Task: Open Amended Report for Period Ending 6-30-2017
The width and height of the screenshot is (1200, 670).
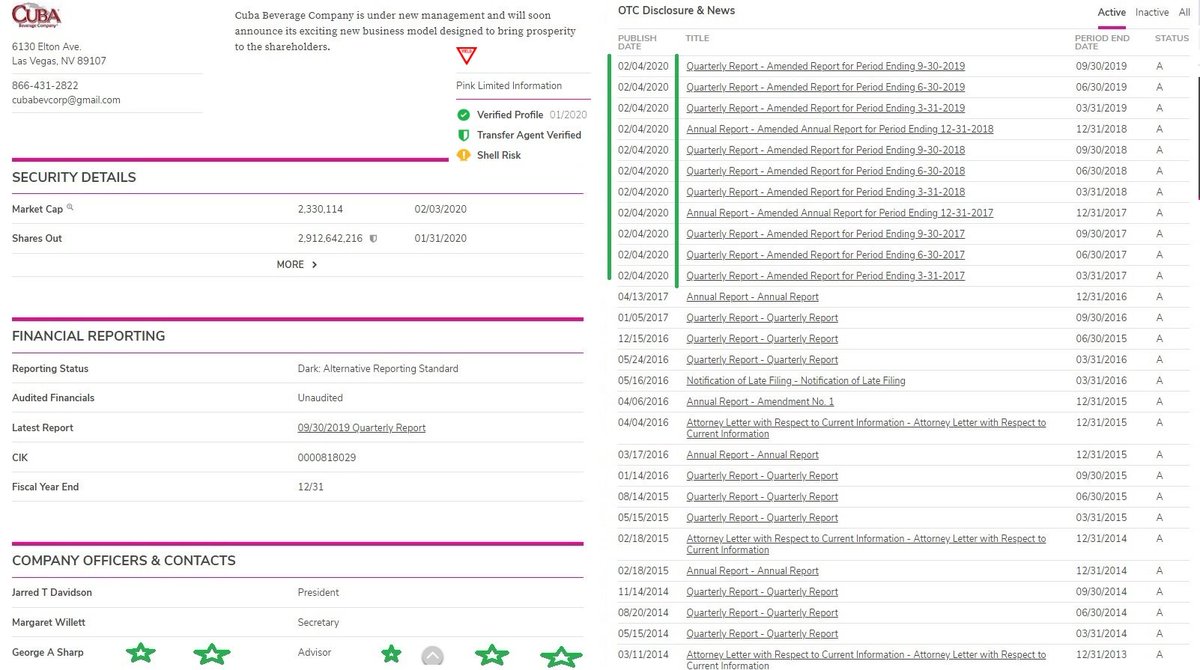Action: pos(825,255)
